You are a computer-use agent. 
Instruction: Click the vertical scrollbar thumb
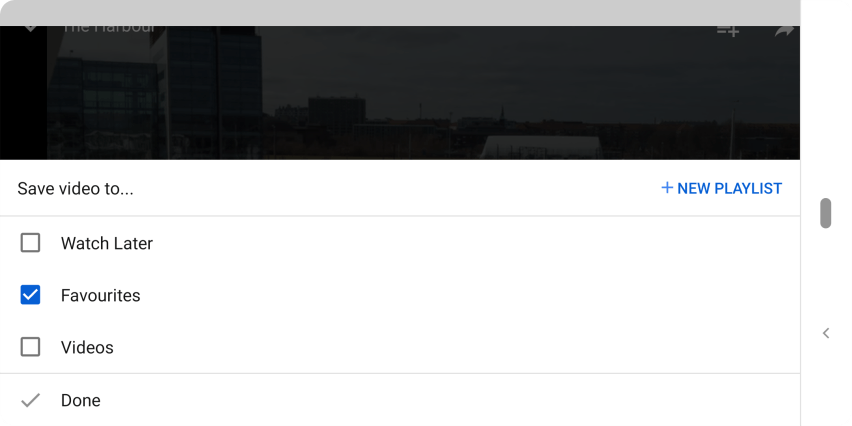825,213
